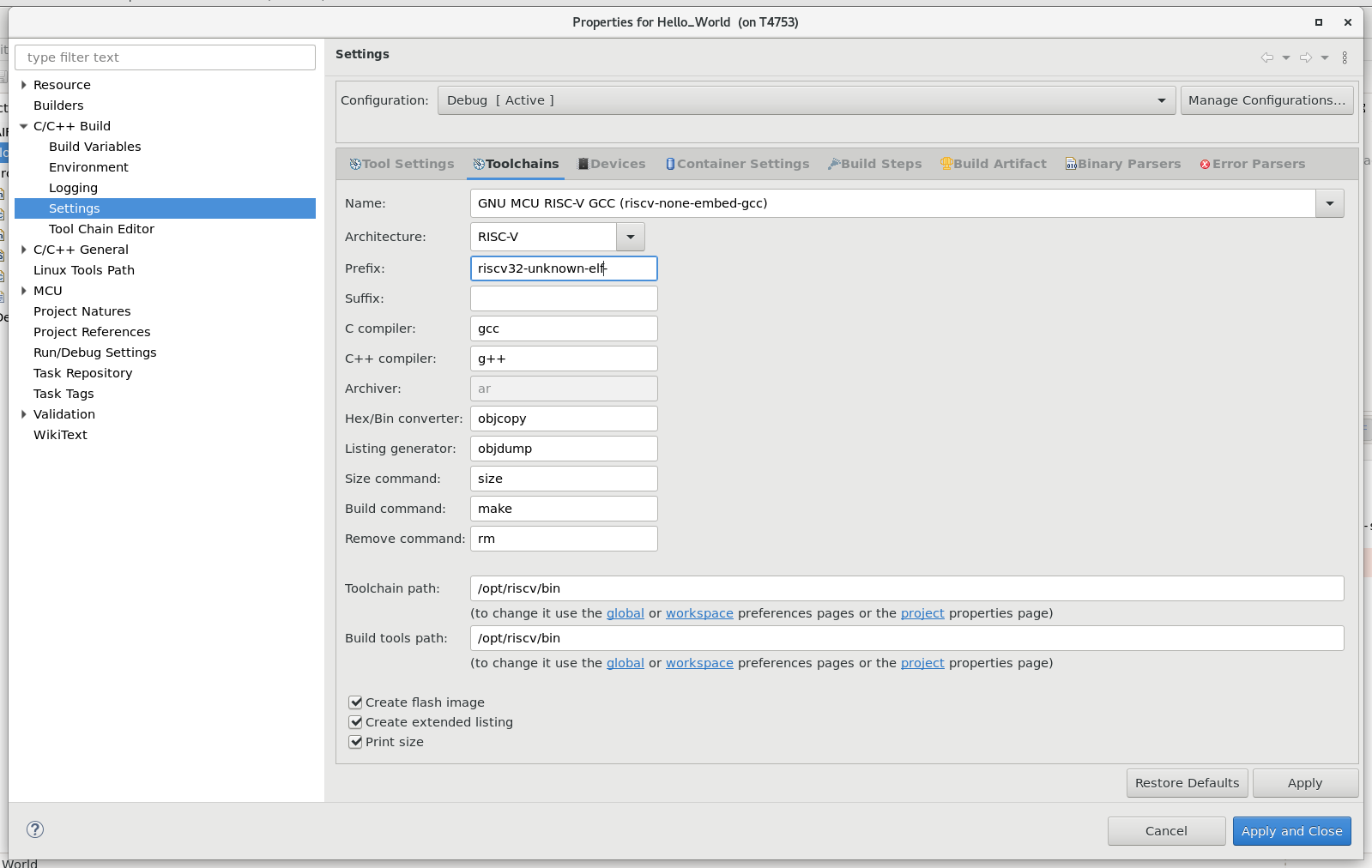
Task: Click the Apply button
Action: coord(1304,783)
